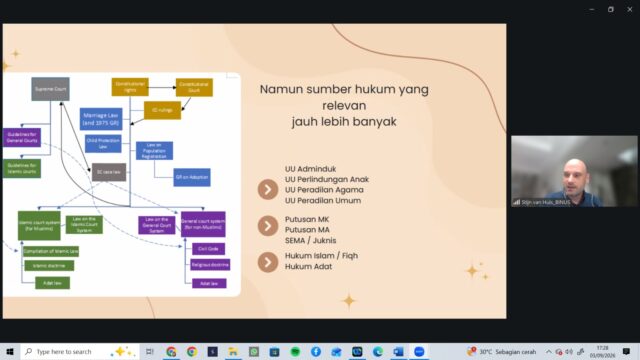640x360 pixels.
Task: Click the Guidelines for Islamic courts box
Action: (22, 168)
